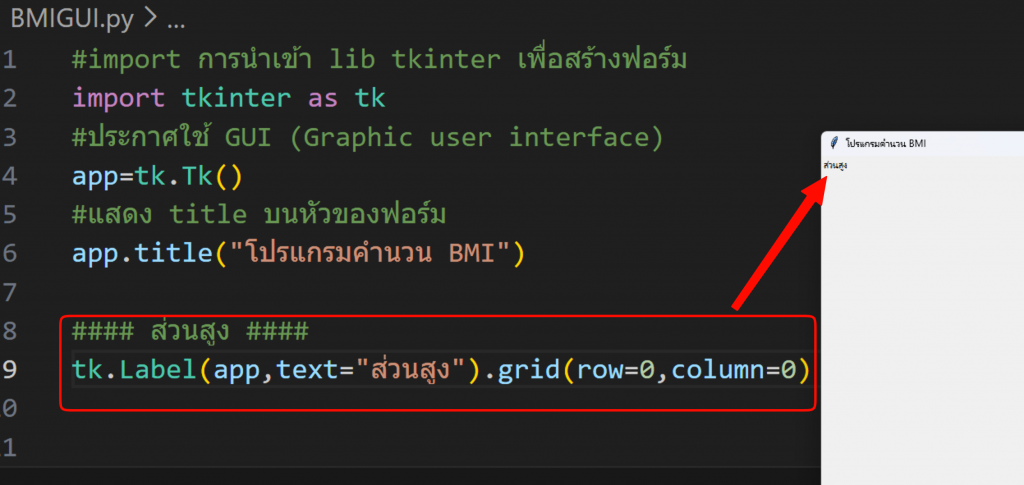
Task: Select the ส่วนสูง label inside the Tk window
Action: (835, 164)
